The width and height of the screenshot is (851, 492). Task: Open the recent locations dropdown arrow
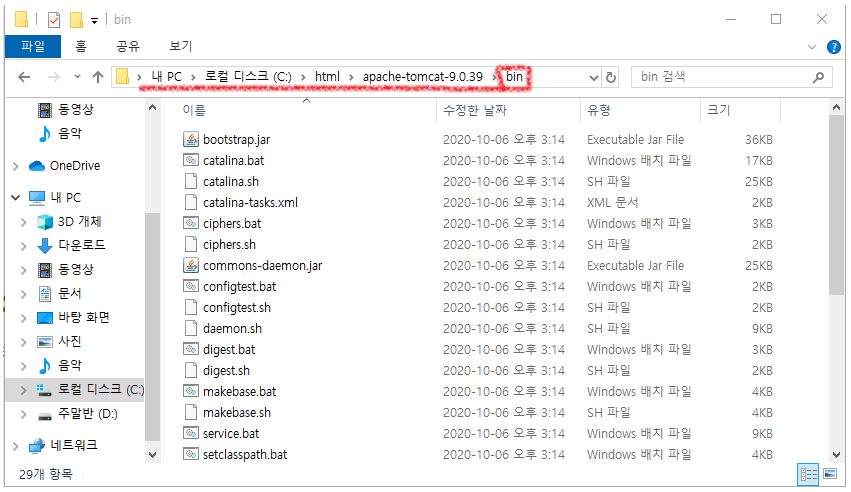(x=77, y=77)
